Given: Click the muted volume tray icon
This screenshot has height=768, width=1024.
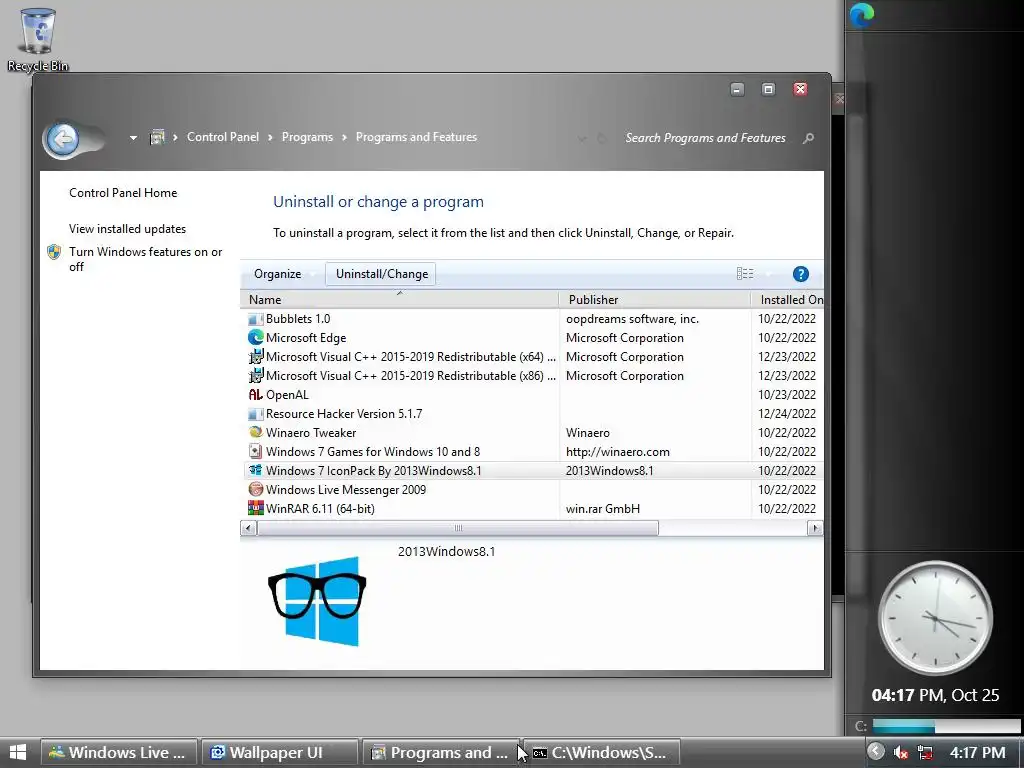Looking at the screenshot, I should 901,752.
